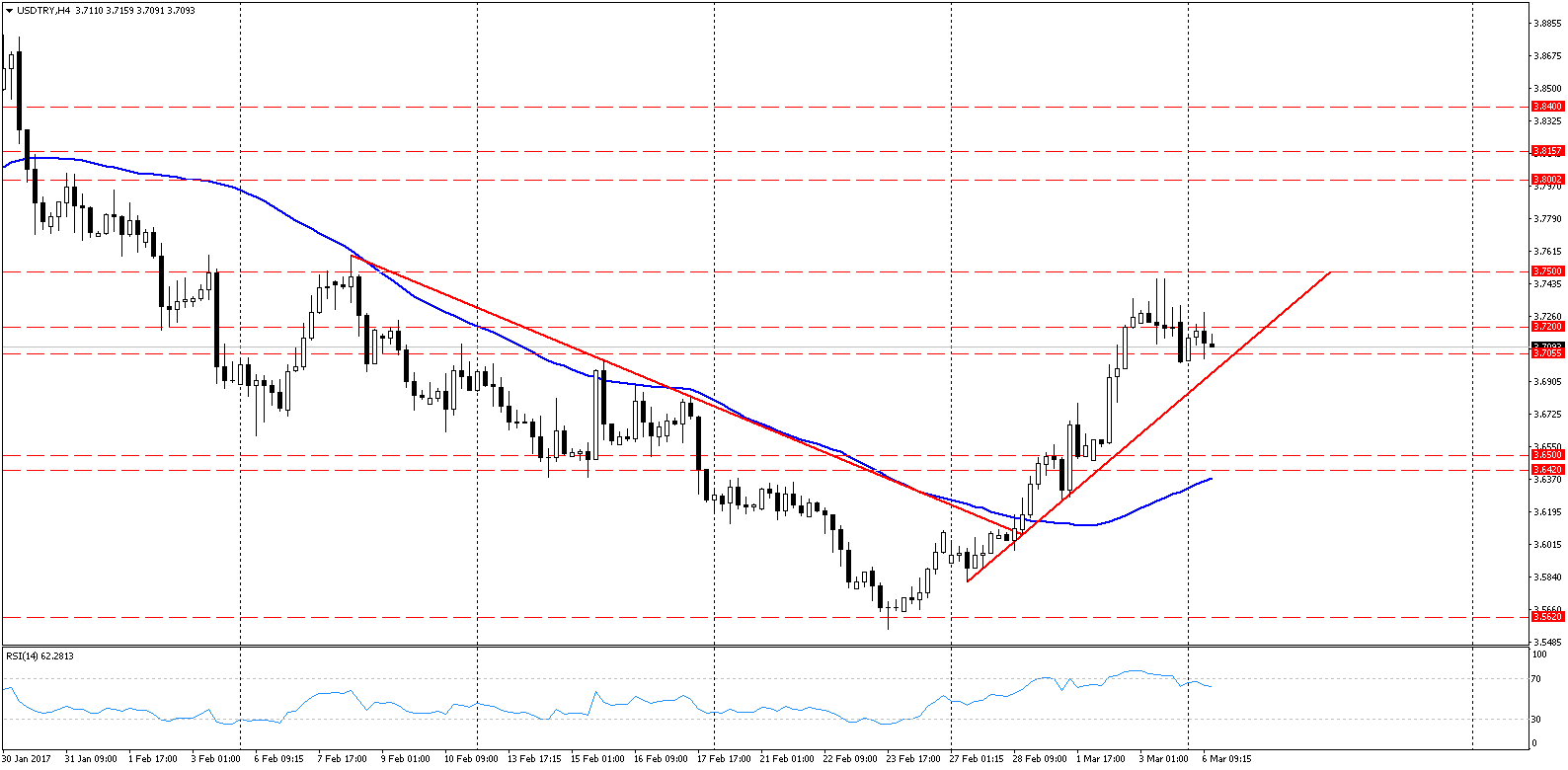Click the 9 Feb 01:00 time label

pos(406,759)
